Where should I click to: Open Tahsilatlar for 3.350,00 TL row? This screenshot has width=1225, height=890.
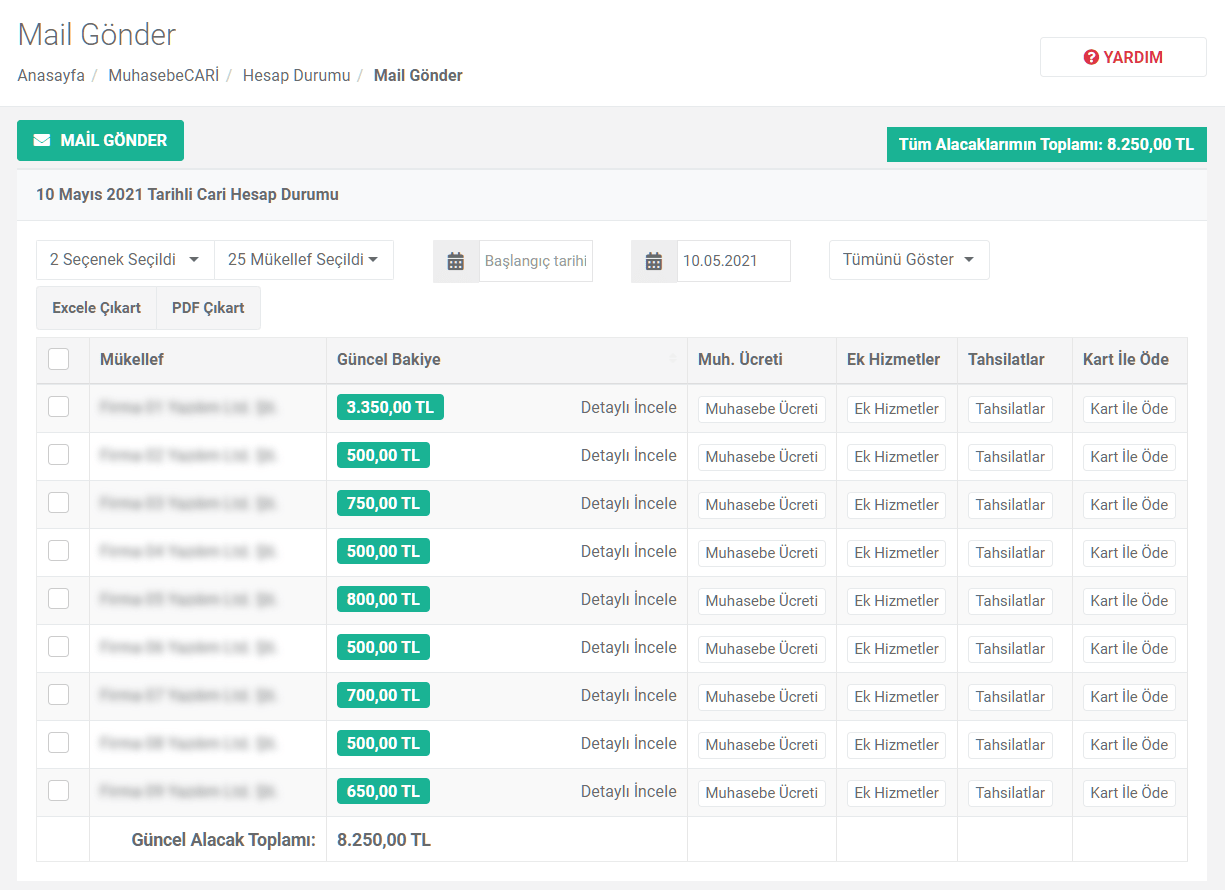[1010, 409]
